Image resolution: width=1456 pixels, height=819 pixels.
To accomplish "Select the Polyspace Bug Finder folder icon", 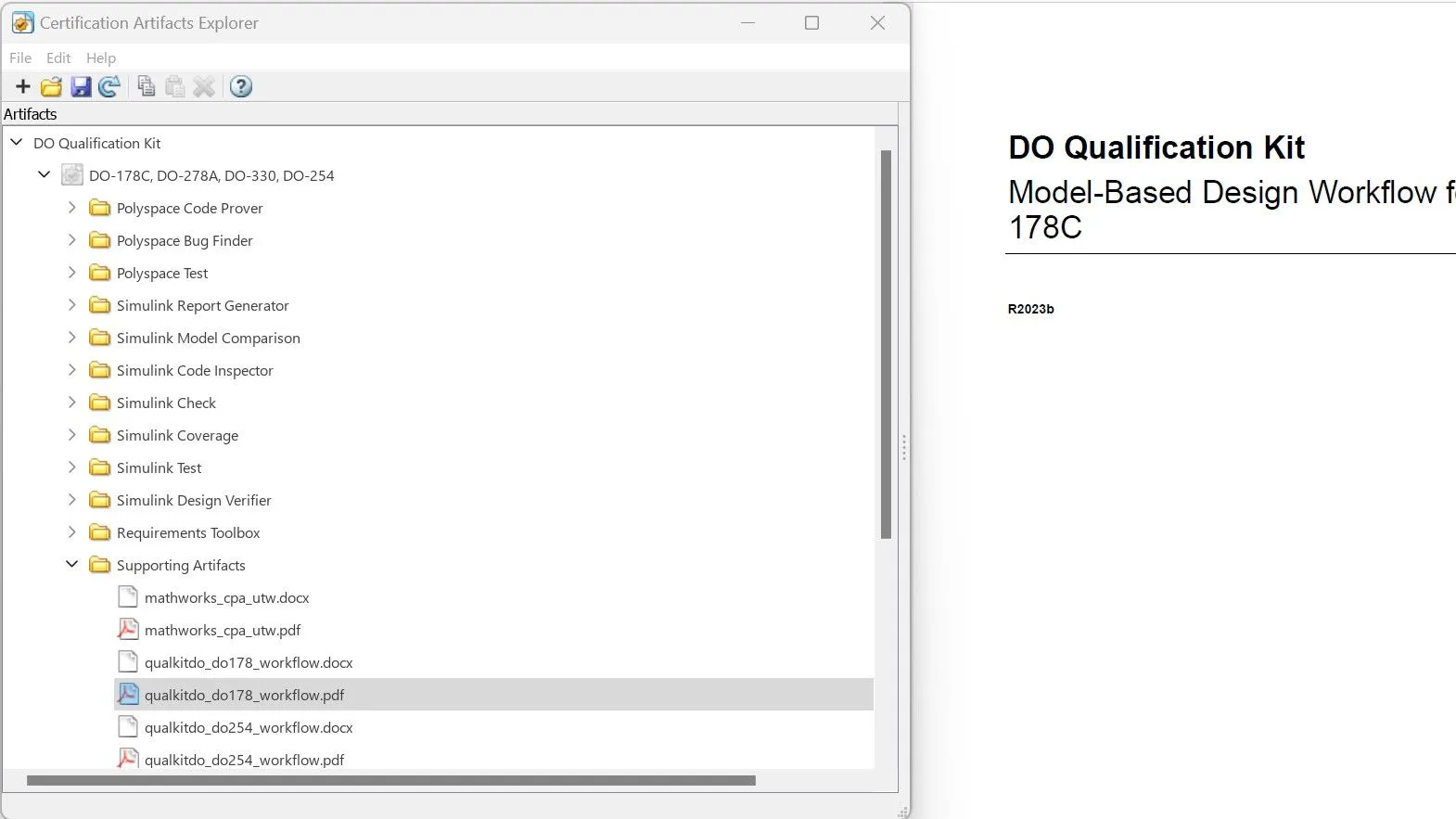I will point(99,240).
